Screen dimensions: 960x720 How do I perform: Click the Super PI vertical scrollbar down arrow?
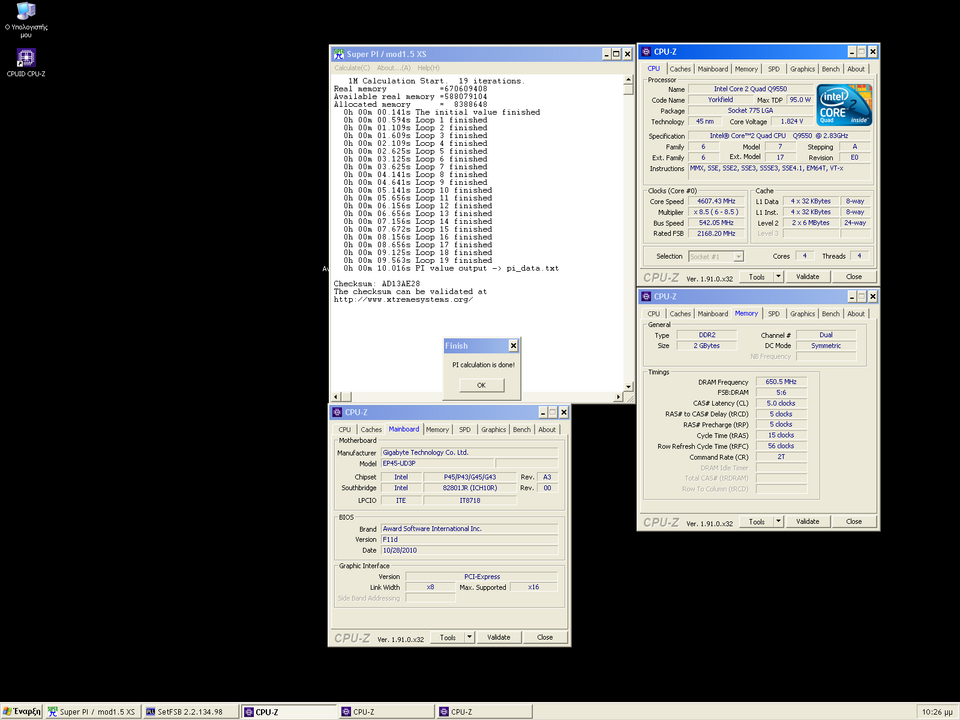tap(628, 387)
